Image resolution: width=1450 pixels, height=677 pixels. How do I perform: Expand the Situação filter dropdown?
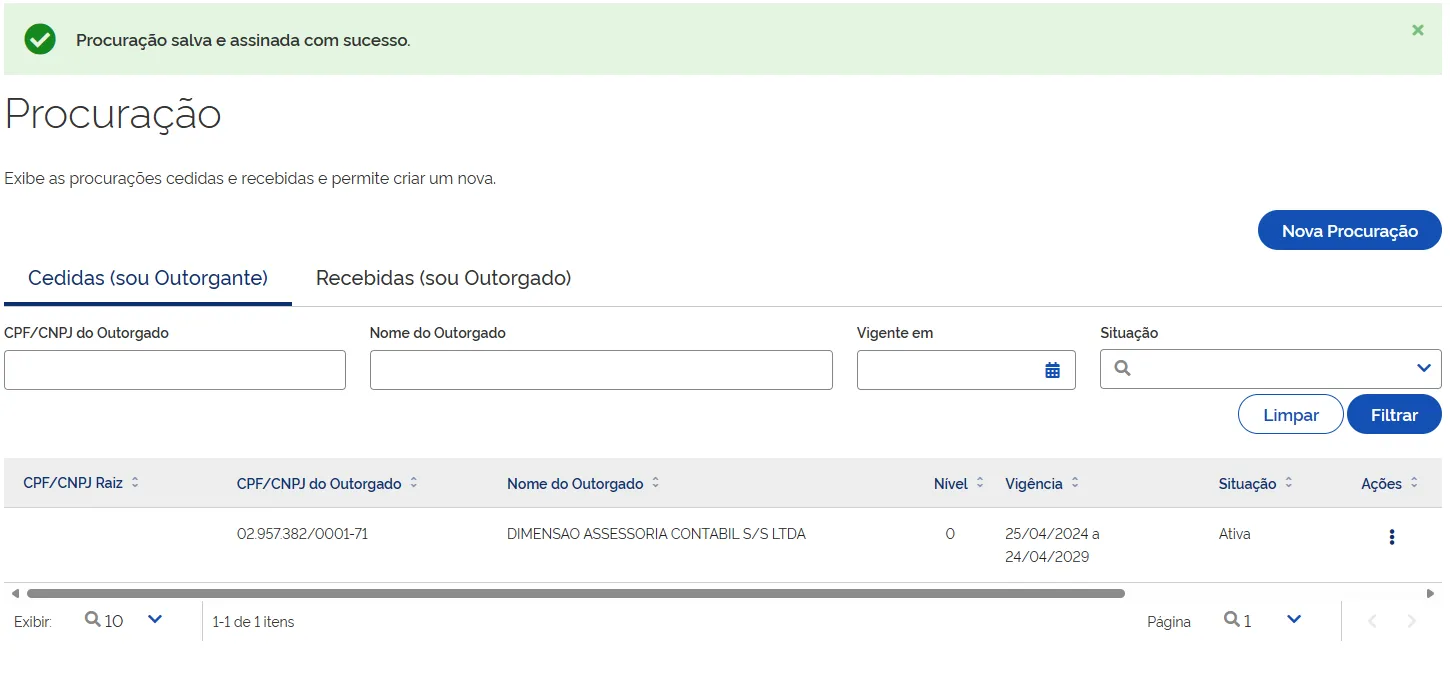pos(1424,369)
